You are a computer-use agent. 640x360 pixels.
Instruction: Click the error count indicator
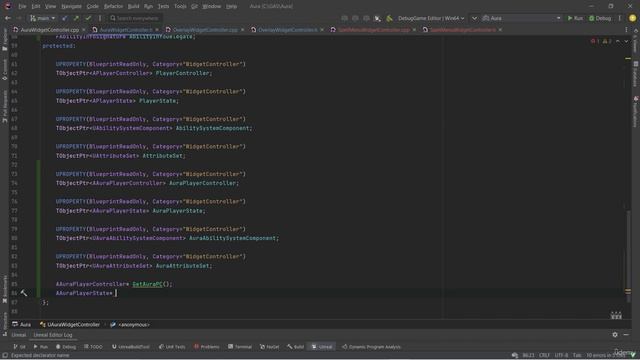pyautogui.click(x=595, y=41)
